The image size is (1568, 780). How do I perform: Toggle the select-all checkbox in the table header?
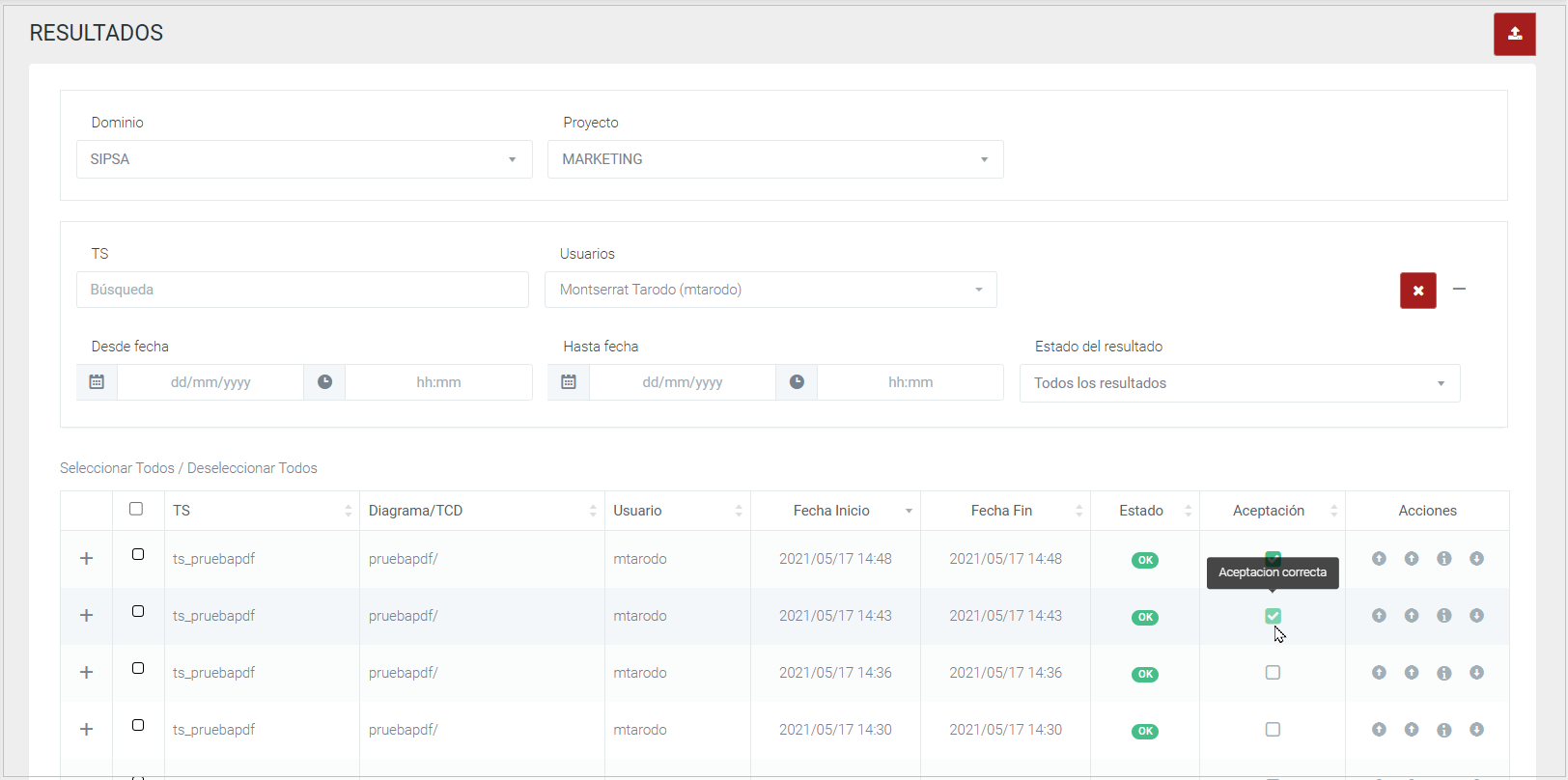(136, 509)
